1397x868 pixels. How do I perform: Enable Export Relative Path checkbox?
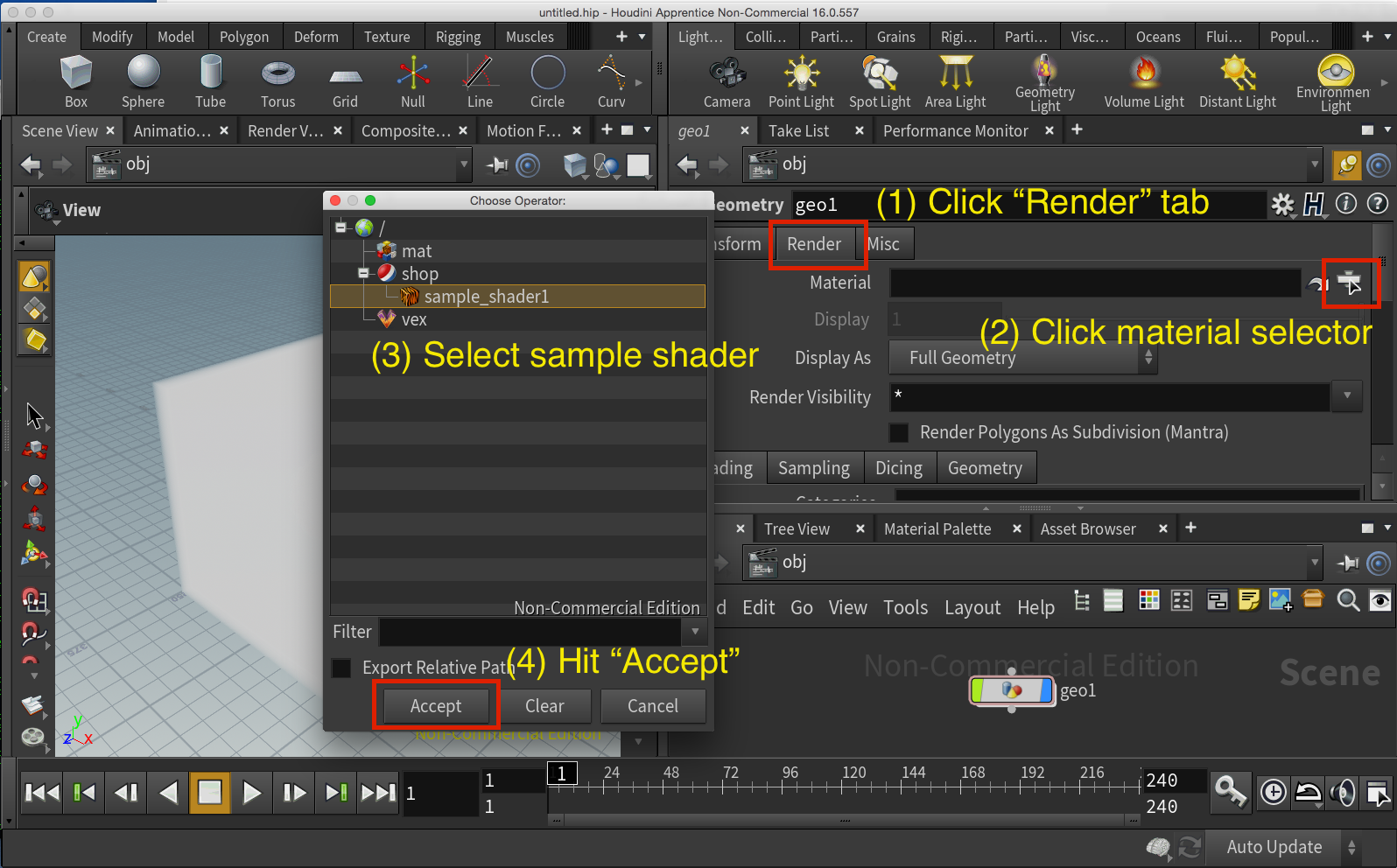(342, 668)
